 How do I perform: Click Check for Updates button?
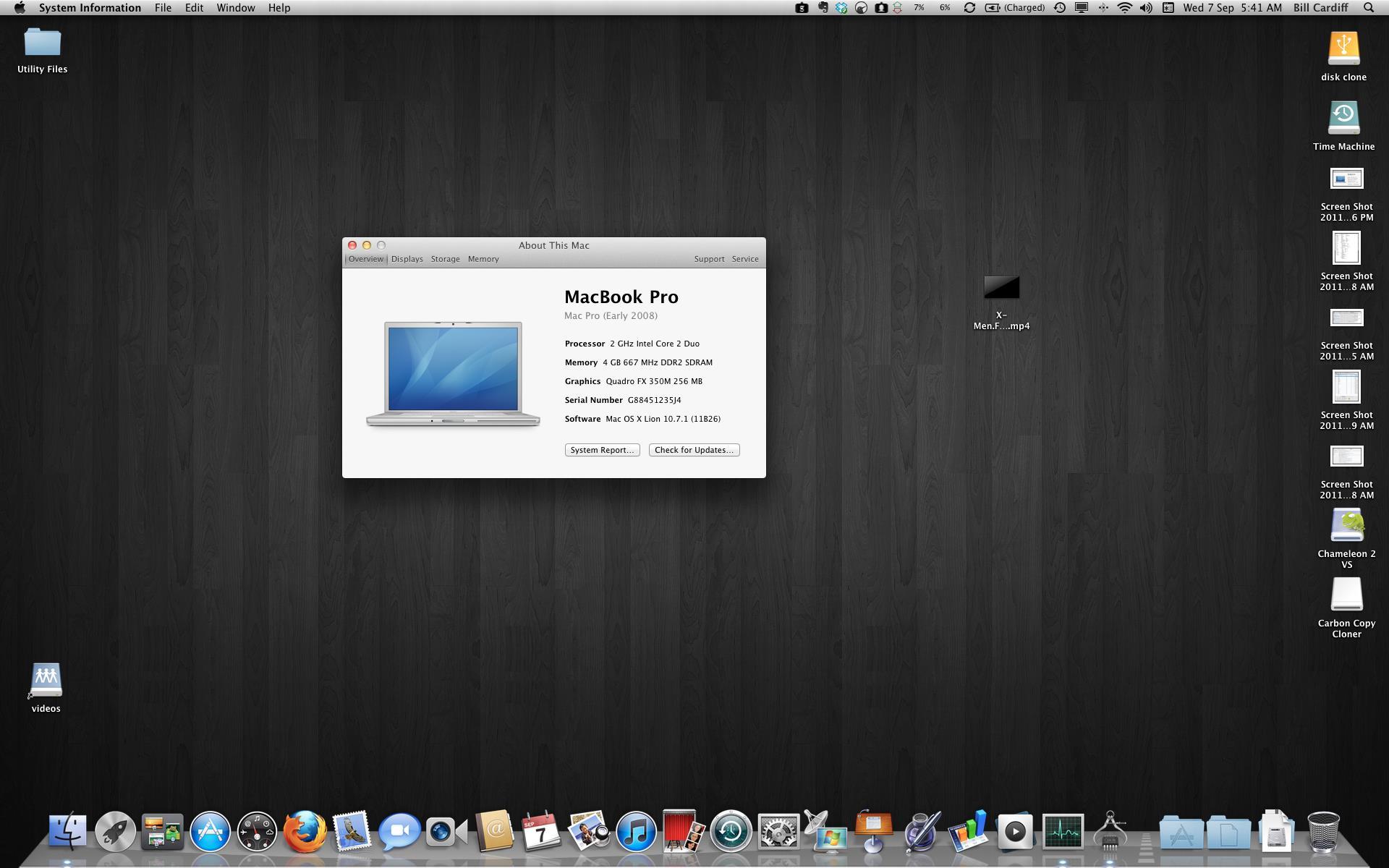(x=694, y=450)
